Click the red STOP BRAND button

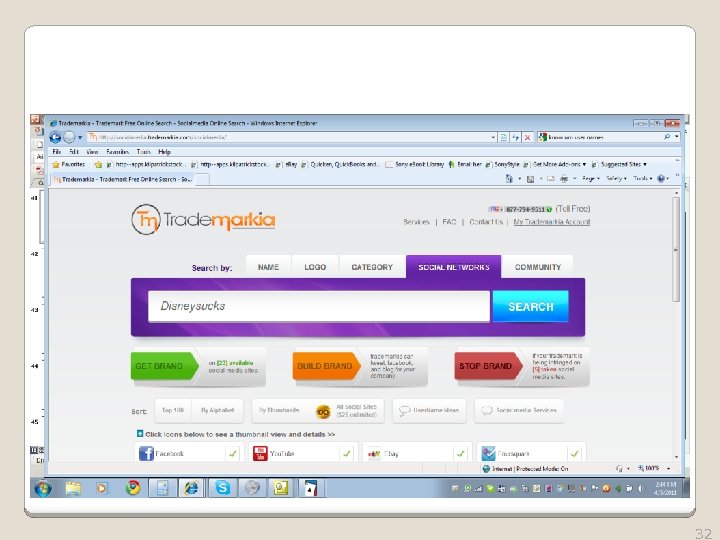point(488,366)
